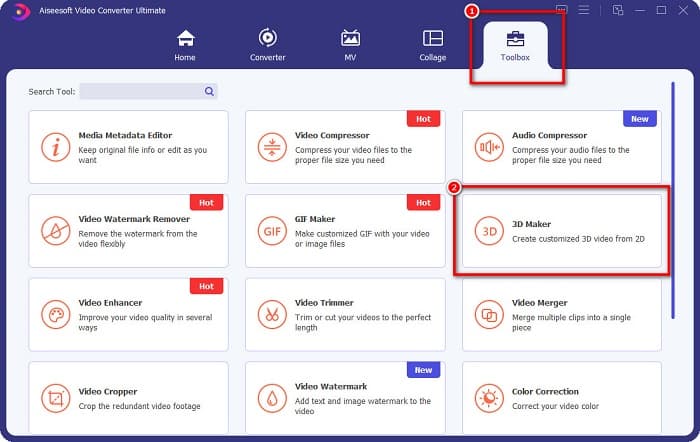Screen dimensions: 700x442
Task: Click the Aiseesoft app logo
Action: coord(20,11)
